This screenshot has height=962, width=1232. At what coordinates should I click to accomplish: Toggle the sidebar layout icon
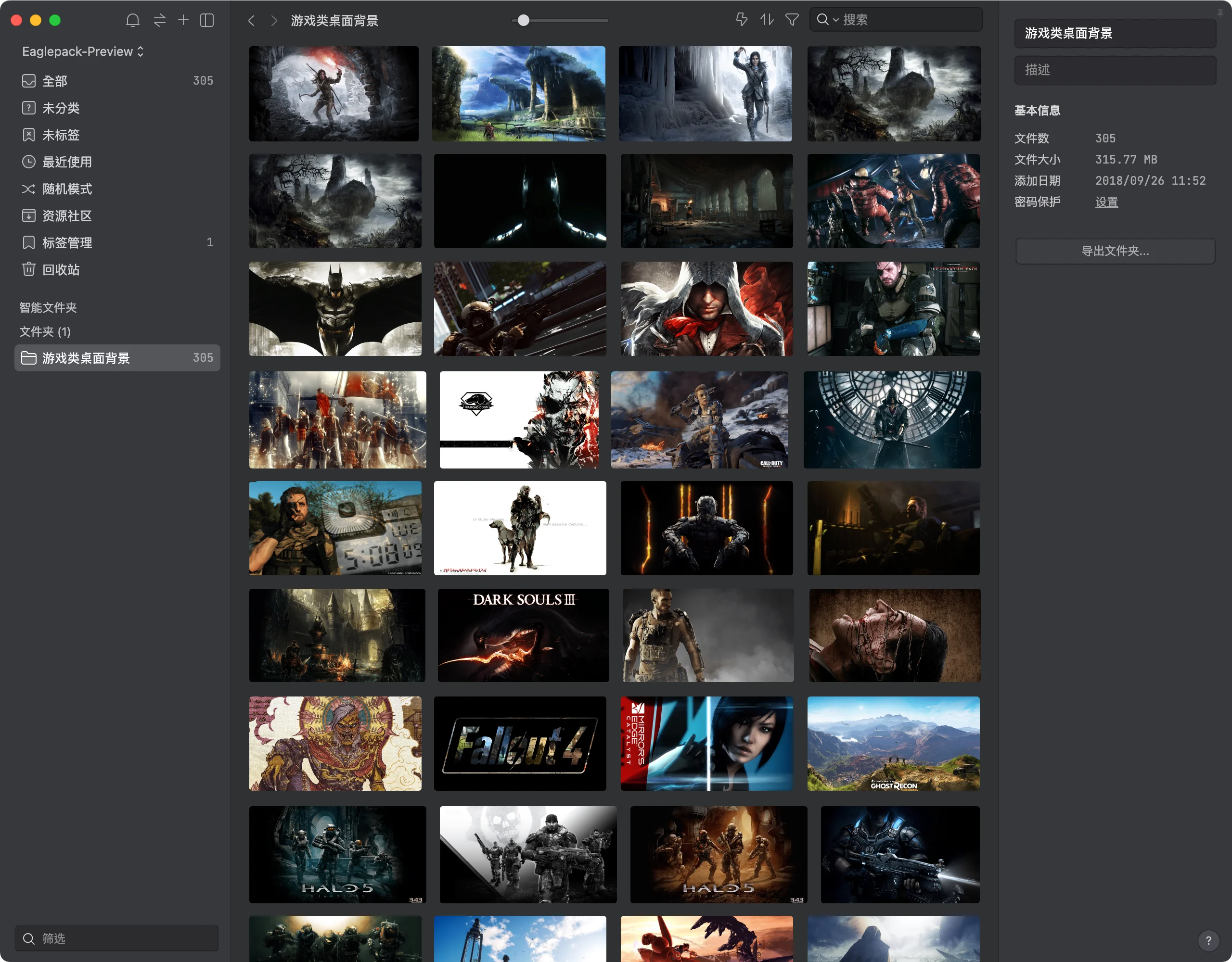[x=207, y=20]
